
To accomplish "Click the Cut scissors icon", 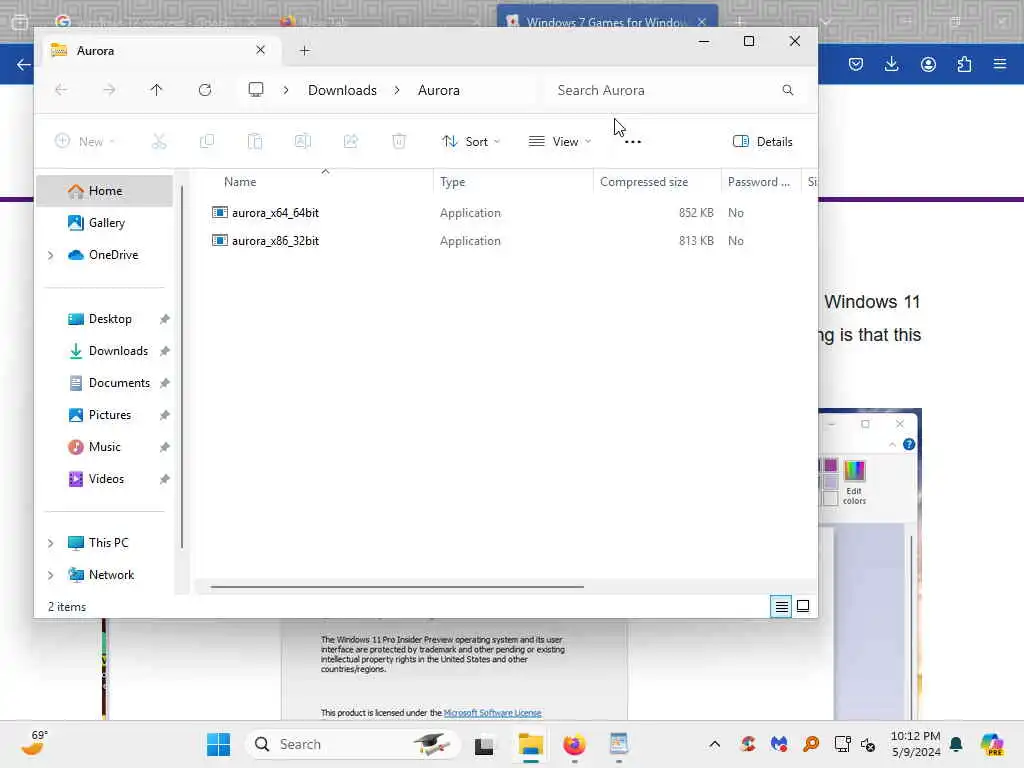I will pyautogui.click(x=159, y=141).
